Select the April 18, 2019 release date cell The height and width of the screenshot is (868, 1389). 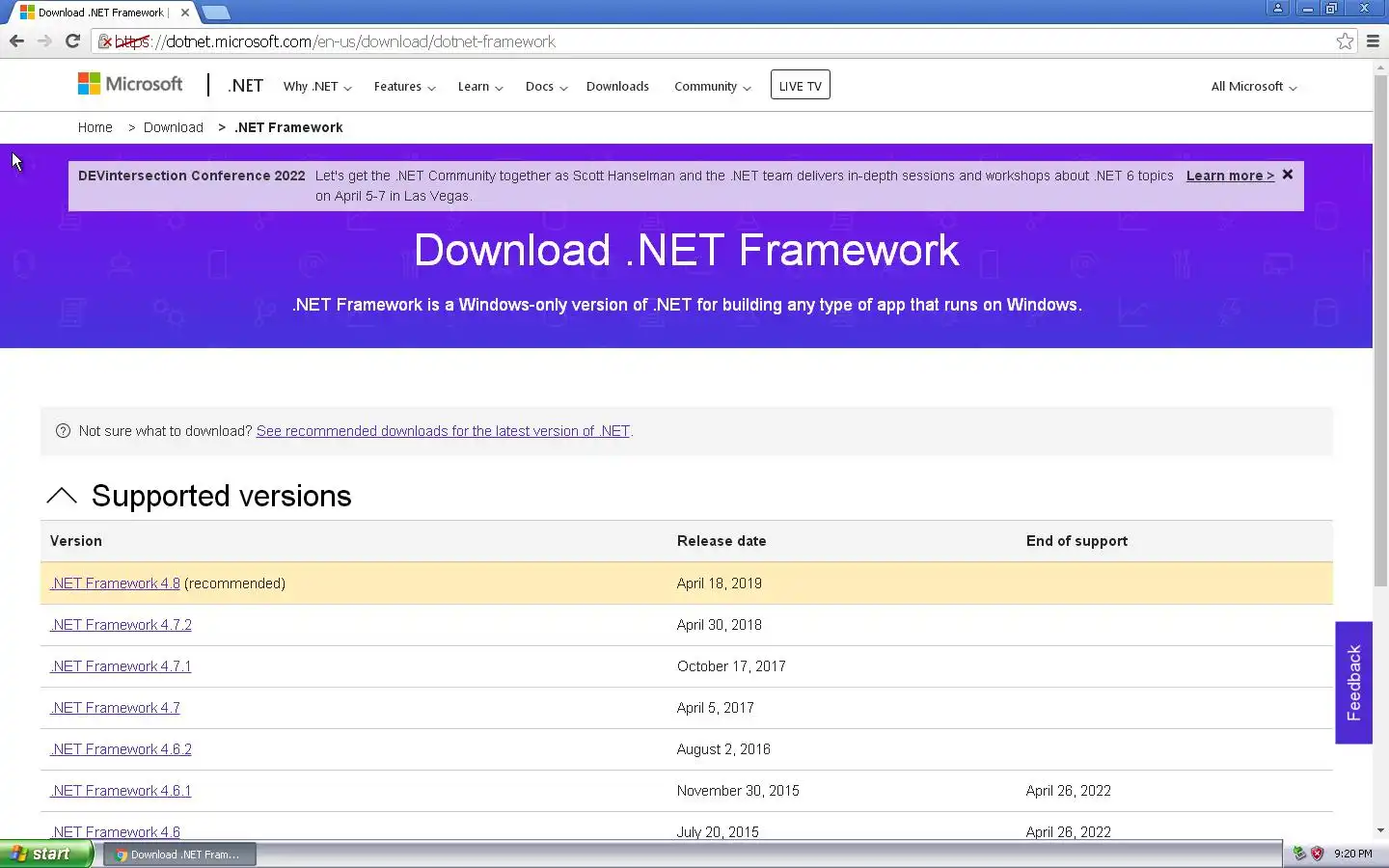[720, 583]
